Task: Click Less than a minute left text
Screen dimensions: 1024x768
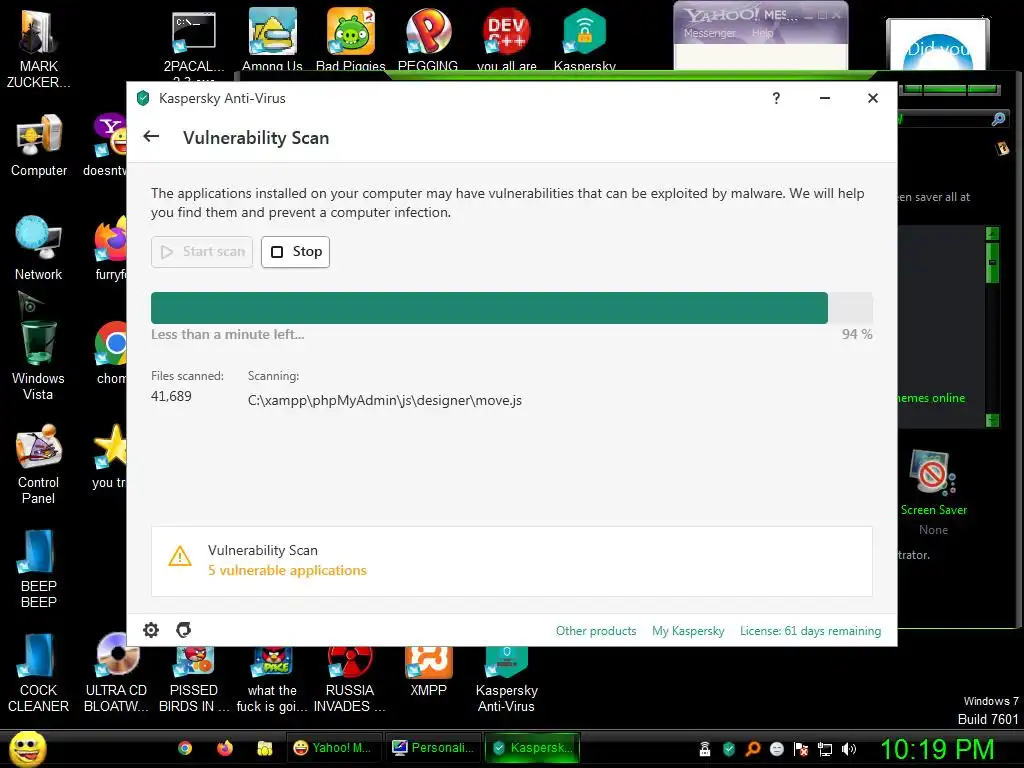Action: tap(227, 334)
